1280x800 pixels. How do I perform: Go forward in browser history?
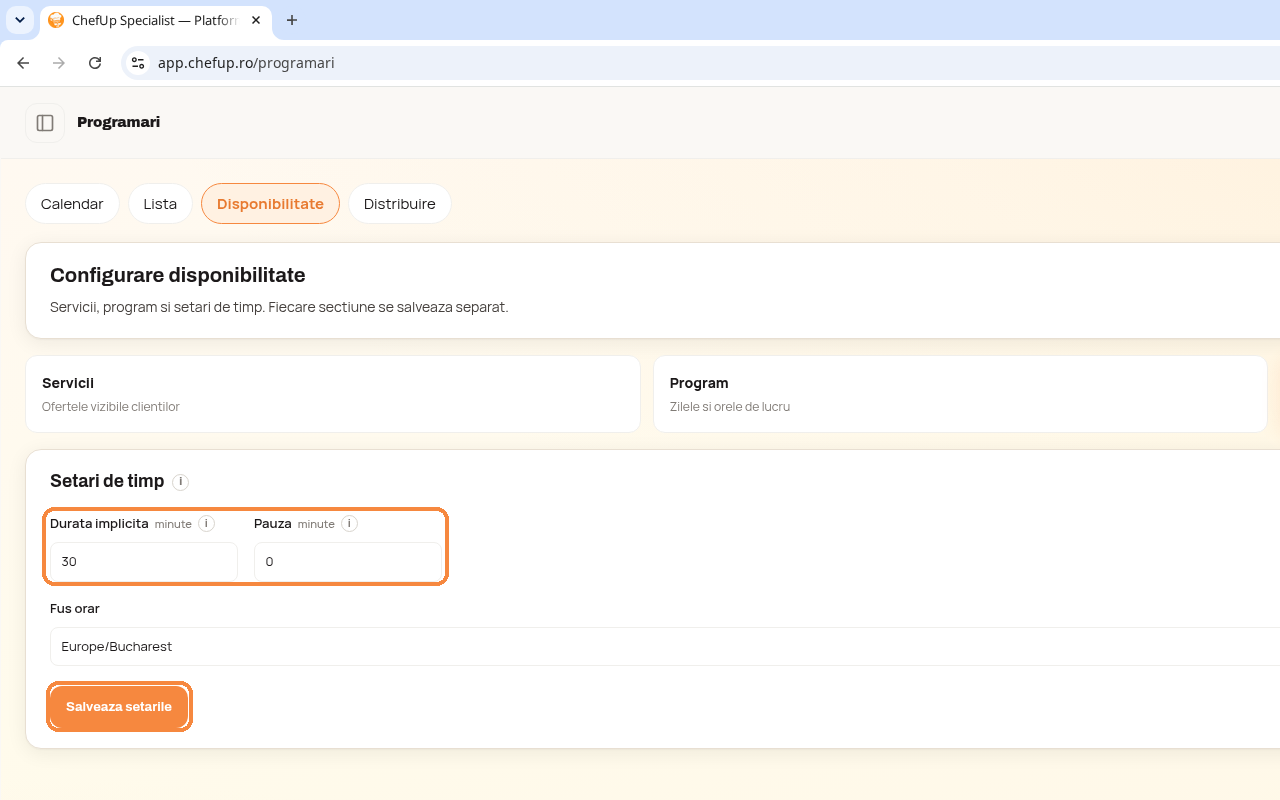59,63
